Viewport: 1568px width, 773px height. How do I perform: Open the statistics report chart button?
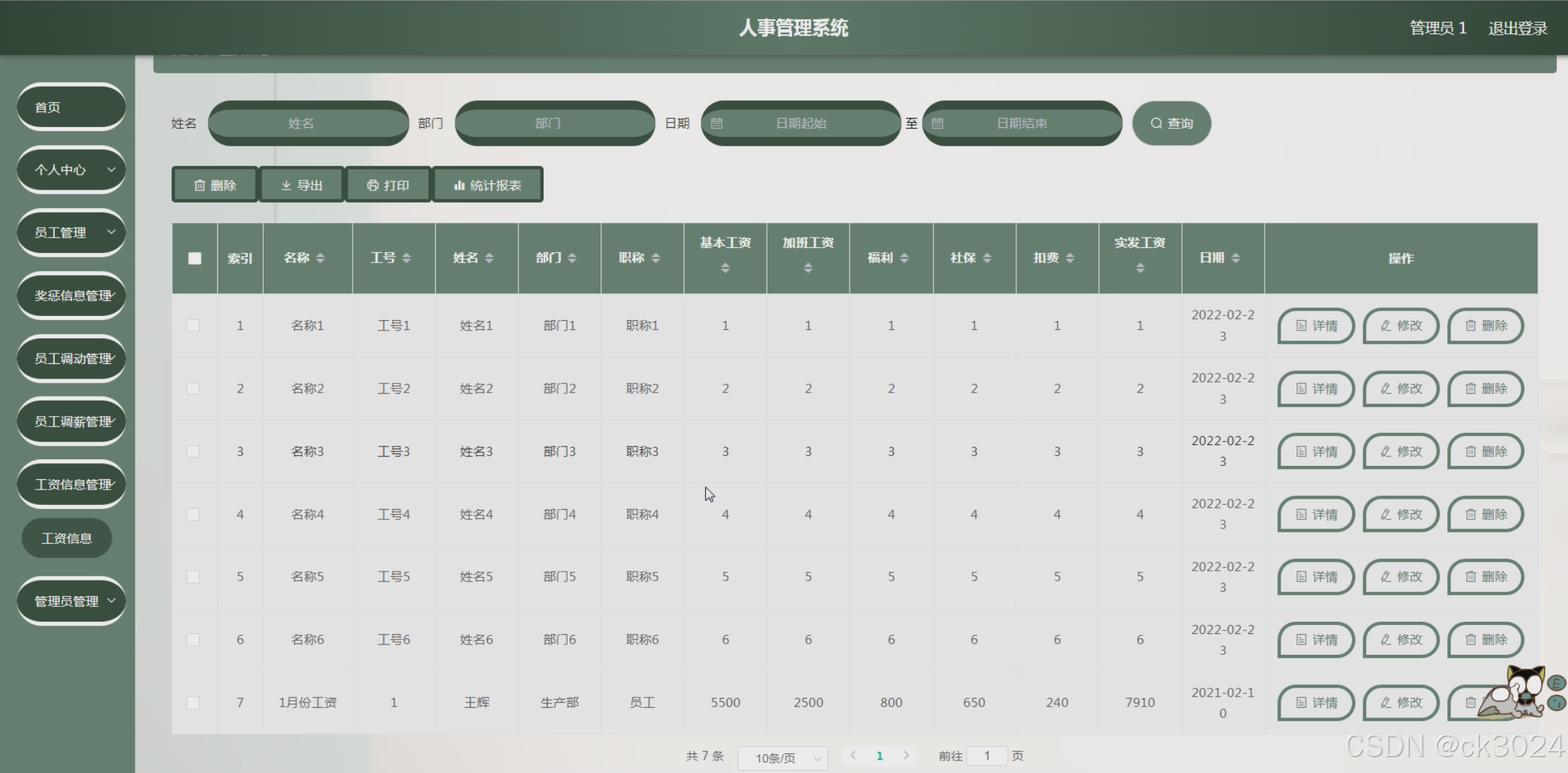pyautogui.click(x=487, y=185)
